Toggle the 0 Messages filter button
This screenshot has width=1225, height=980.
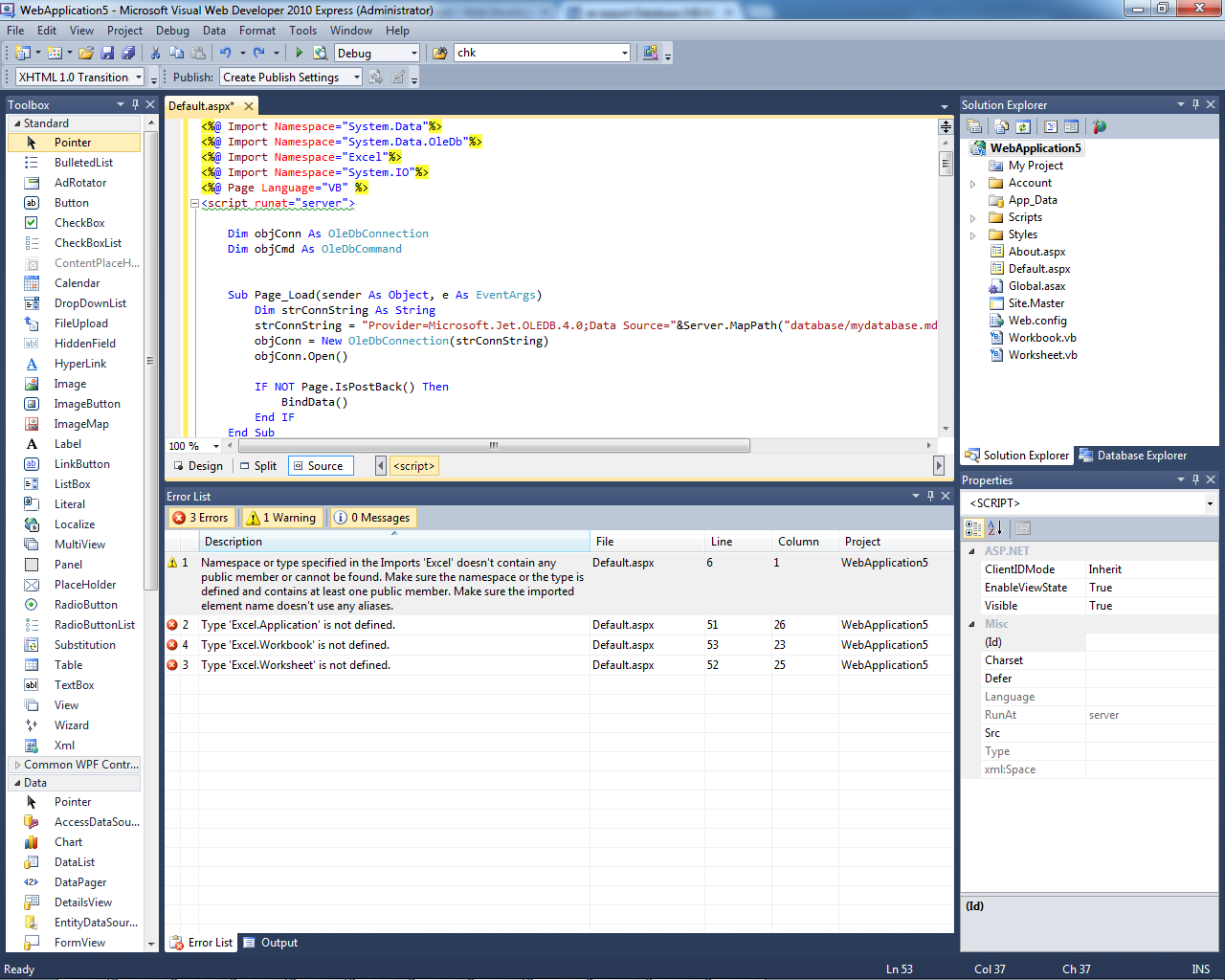tap(372, 518)
